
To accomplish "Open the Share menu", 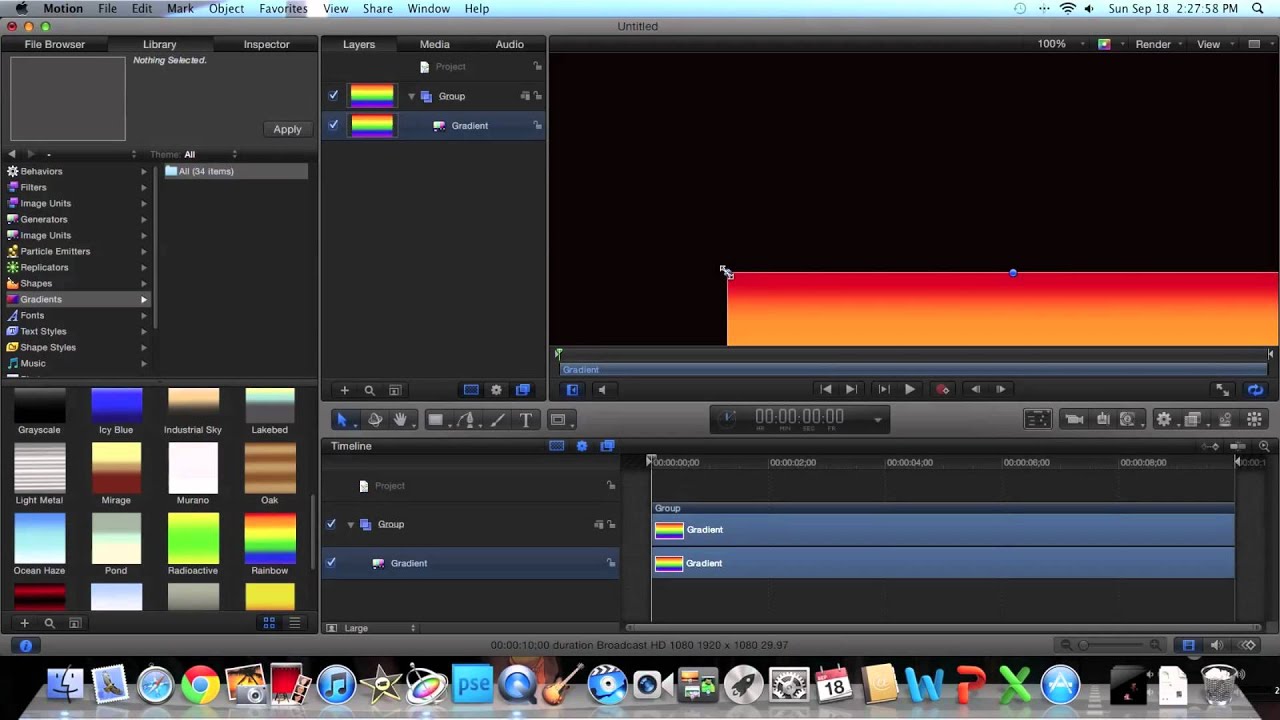I will [x=377, y=8].
